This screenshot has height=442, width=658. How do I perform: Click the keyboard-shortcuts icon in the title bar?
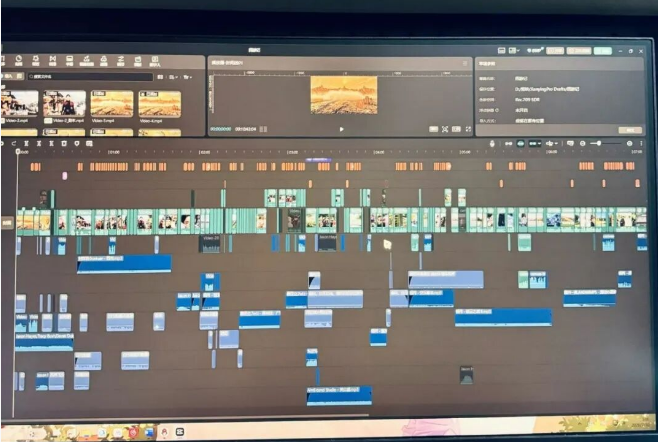pos(501,51)
